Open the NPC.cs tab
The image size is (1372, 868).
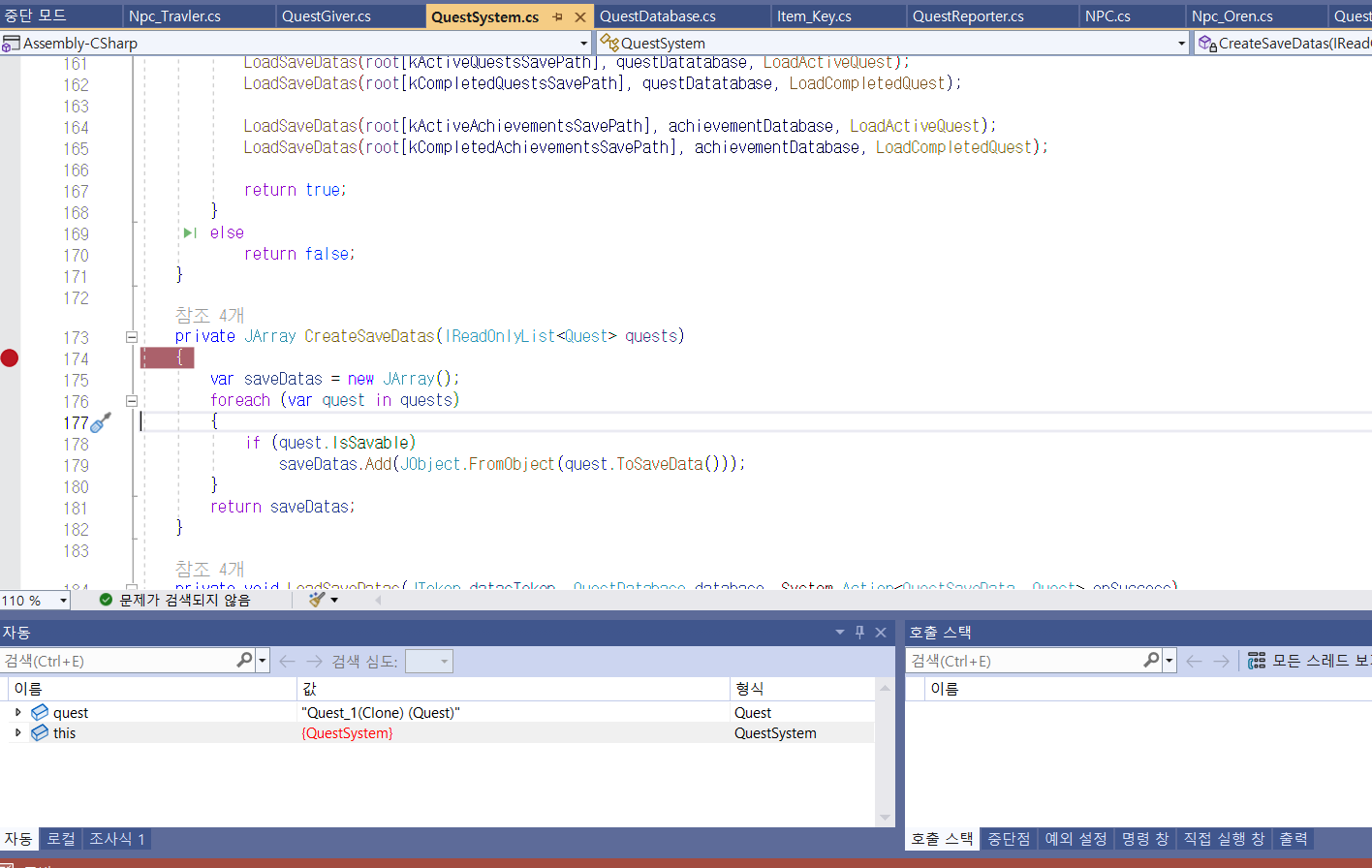1107,16
